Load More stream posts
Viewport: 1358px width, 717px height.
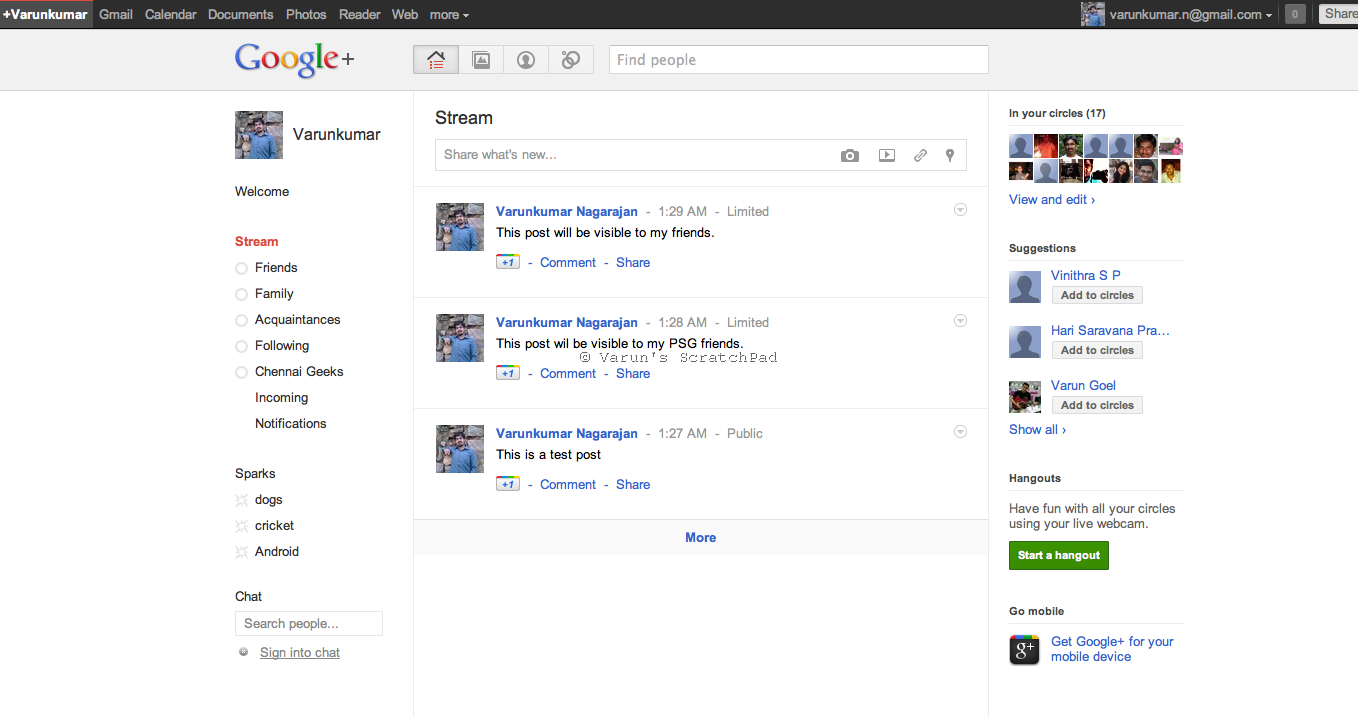pyautogui.click(x=701, y=537)
